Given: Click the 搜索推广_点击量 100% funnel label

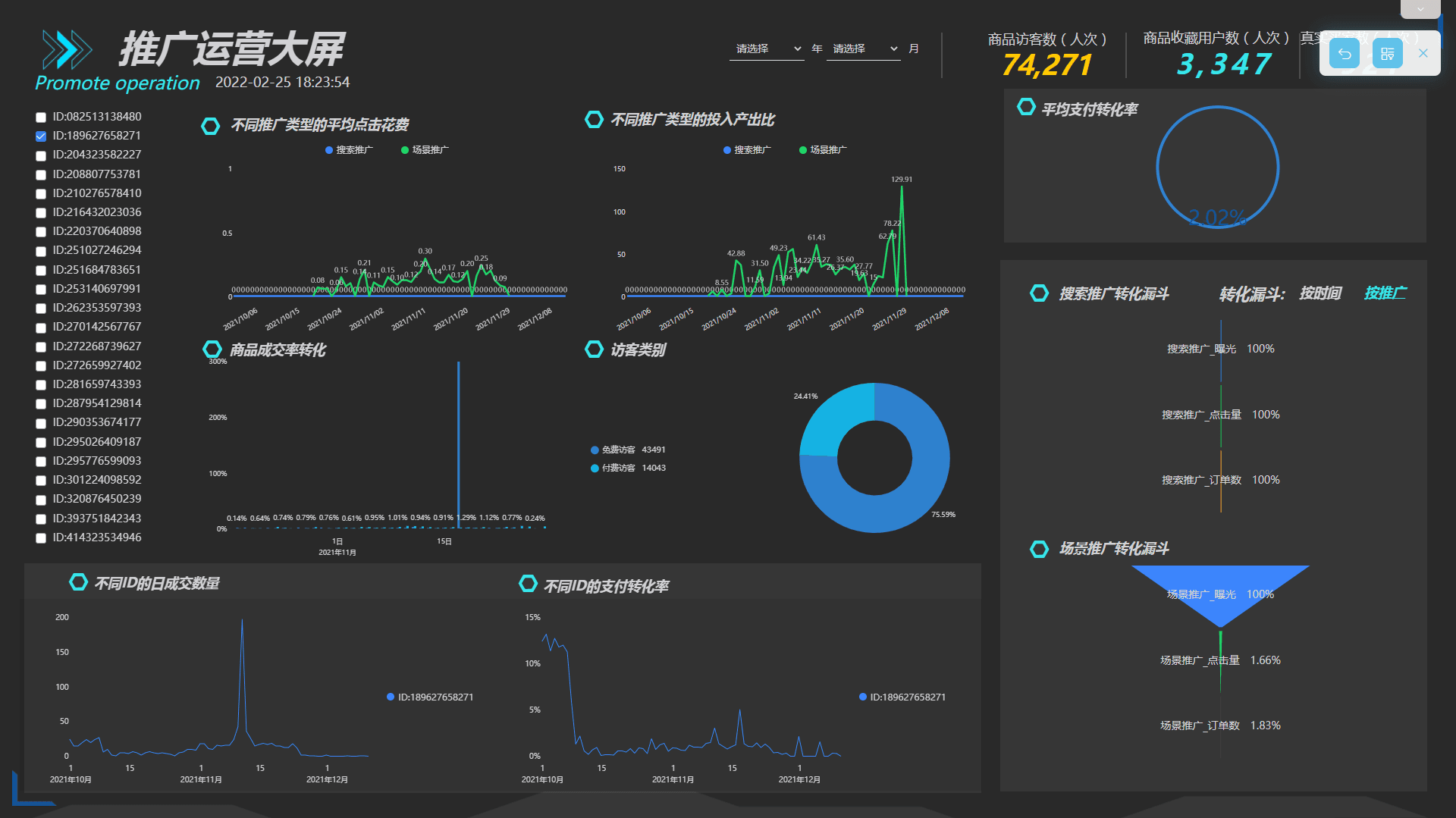Looking at the screenshot, I should pos(1220,415).
